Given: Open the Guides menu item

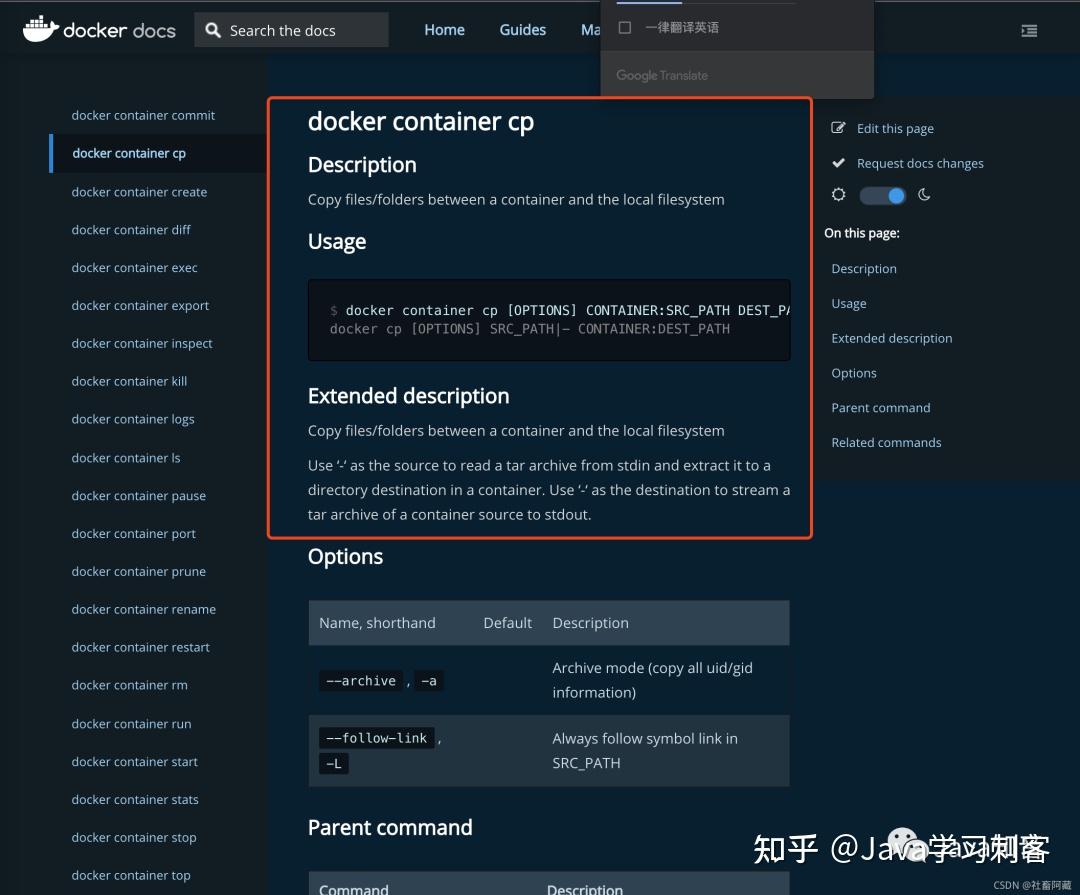Looking at the screenshot, I should click(x=522, y=30).
